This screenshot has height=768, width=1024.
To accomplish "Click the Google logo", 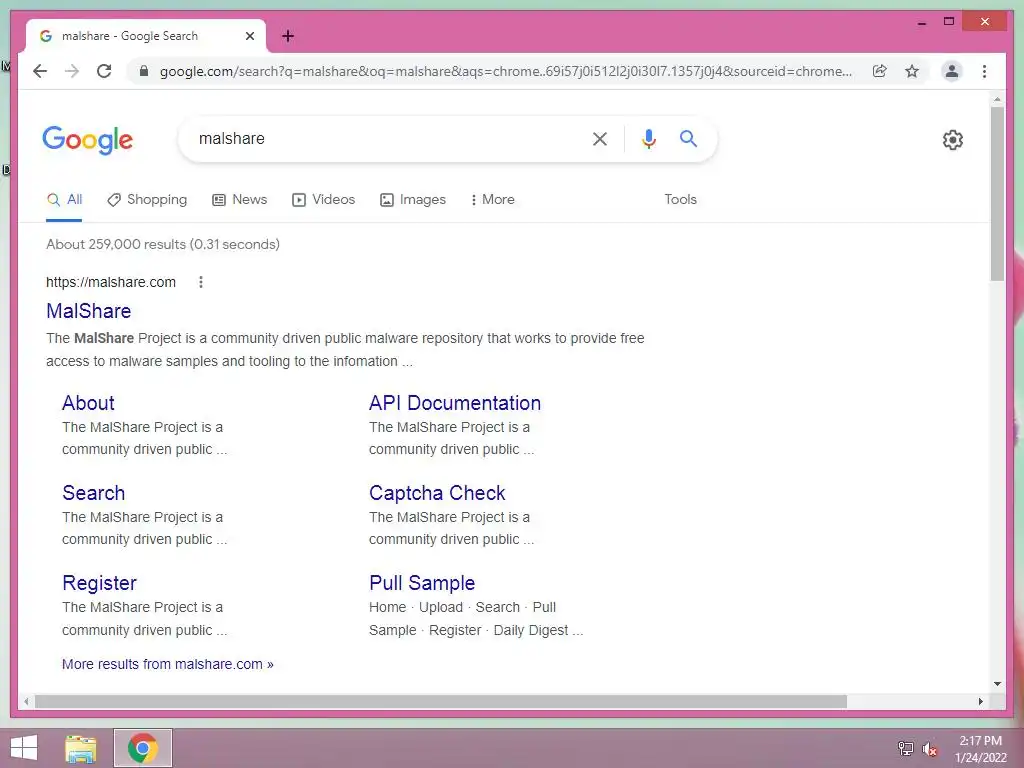I will [x=88, y=140].
